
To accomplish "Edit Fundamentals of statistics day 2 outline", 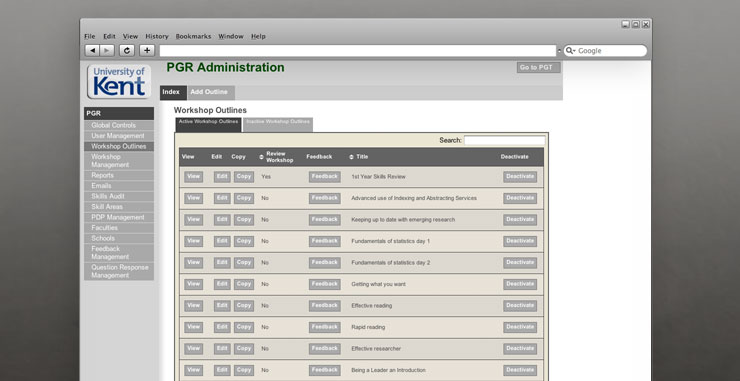I will pos(222,262).
